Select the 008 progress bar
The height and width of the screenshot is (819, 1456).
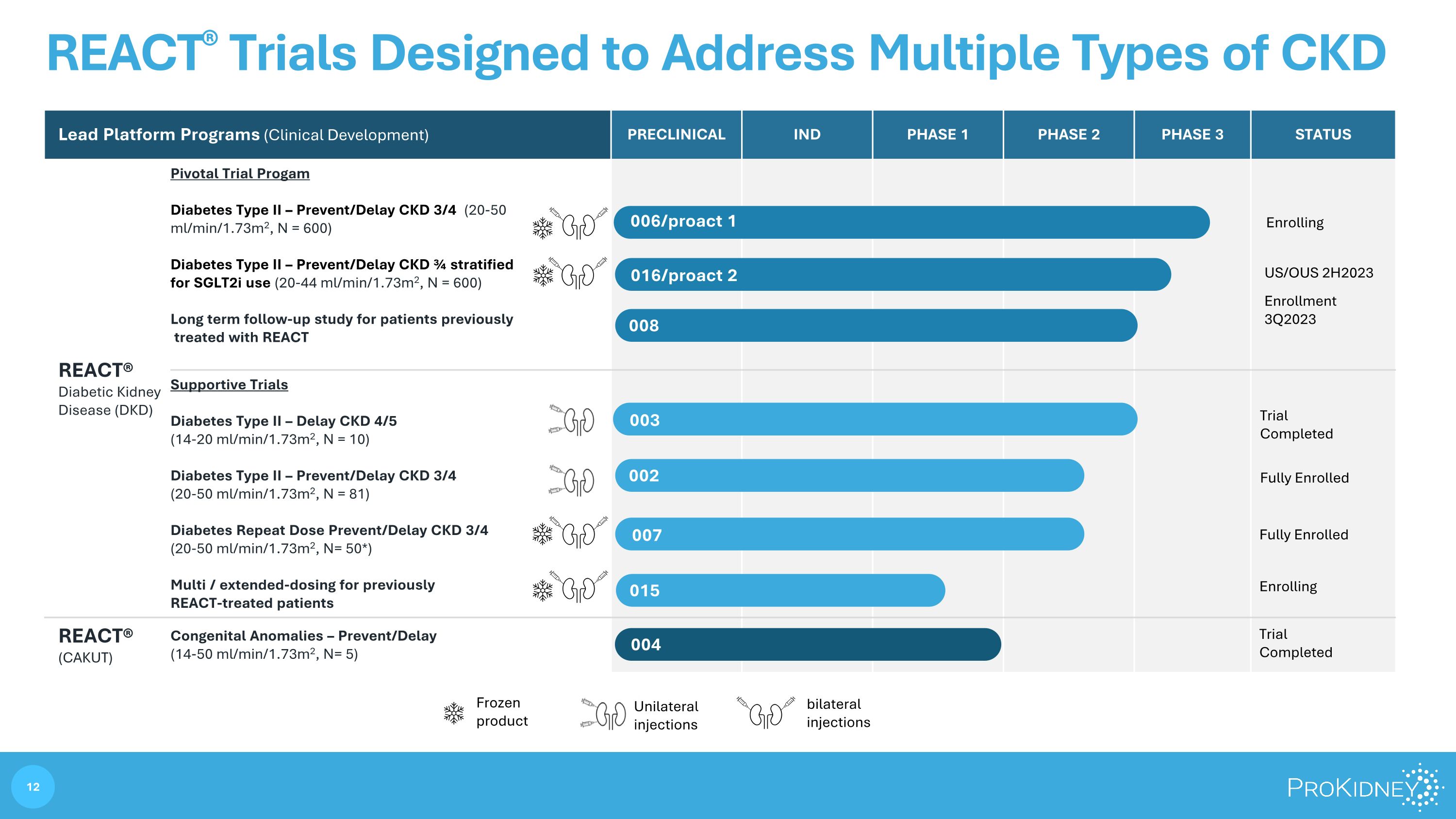tap(876, 326)
